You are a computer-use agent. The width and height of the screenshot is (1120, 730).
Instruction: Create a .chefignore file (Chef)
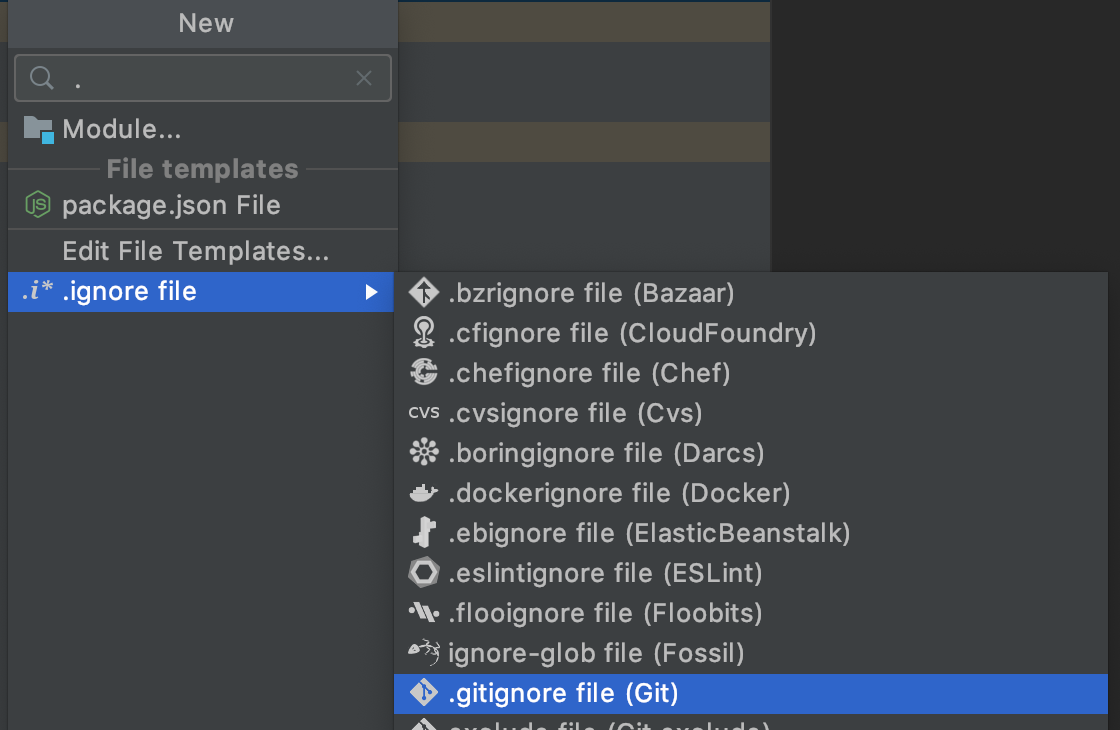click(x=751, y=374)
